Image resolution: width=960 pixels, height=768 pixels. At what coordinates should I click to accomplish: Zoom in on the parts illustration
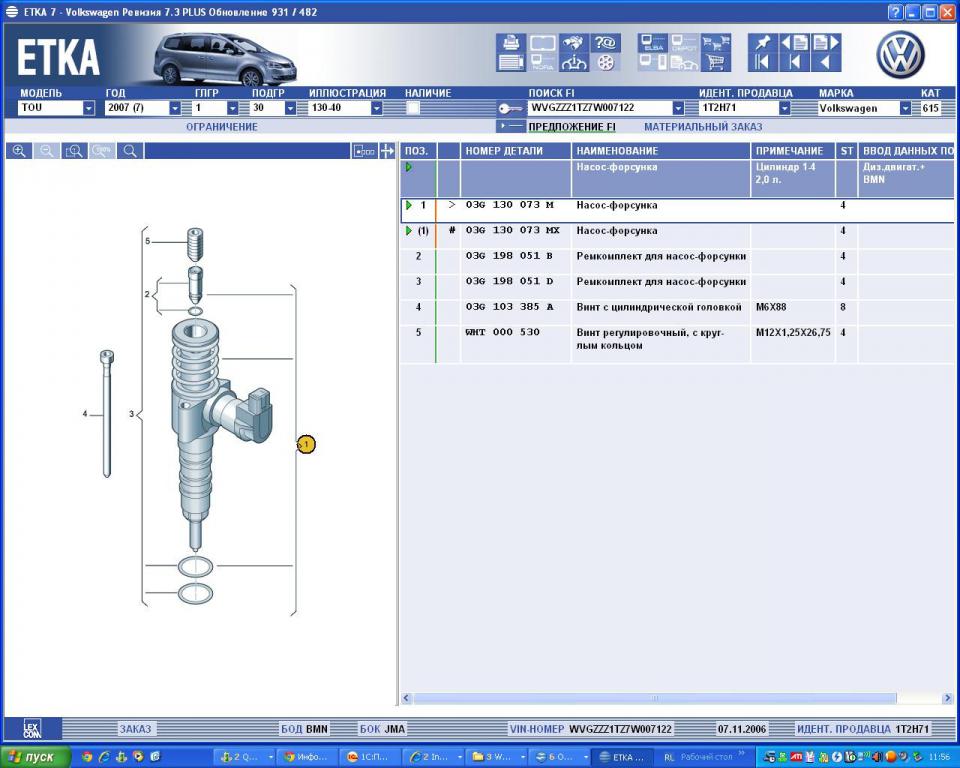point(19,151)
